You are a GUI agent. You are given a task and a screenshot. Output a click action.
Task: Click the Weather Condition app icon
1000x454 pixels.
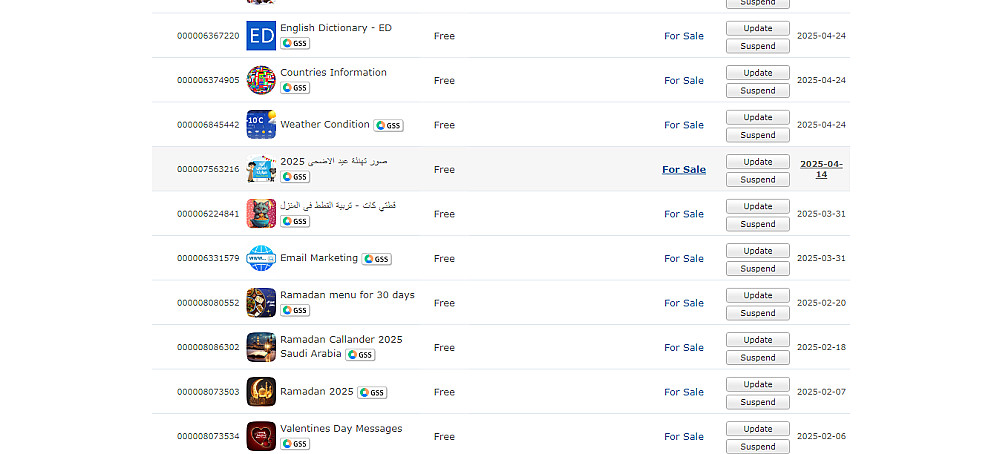(x=261, y=125)
